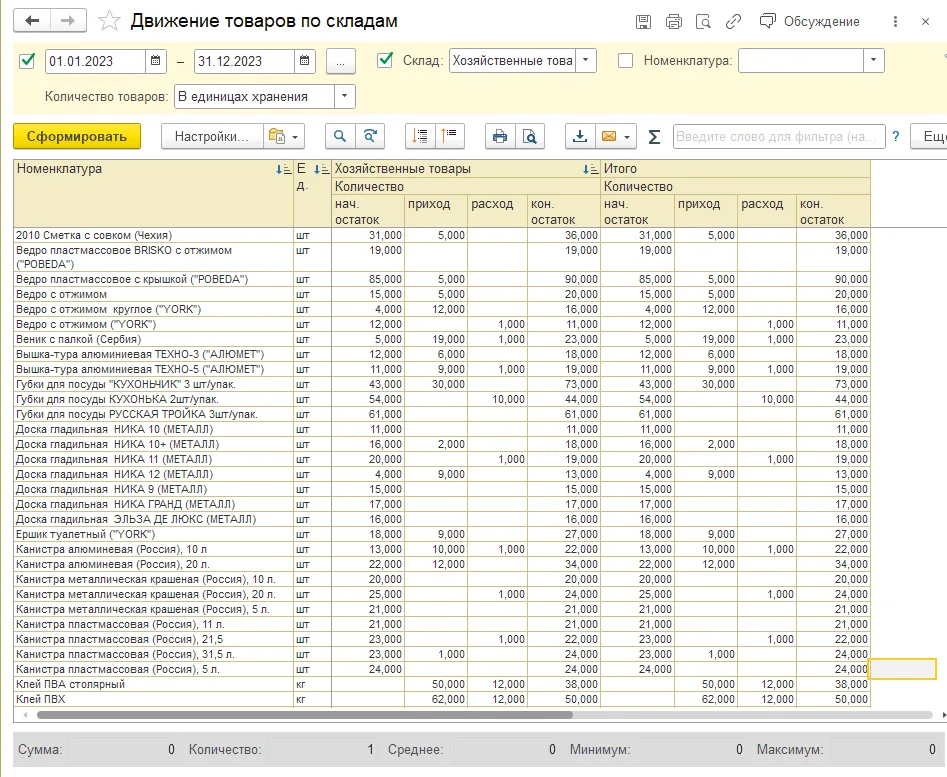Image resolution: width=947 pixels, height=777 pixels.
Task: Open the send by email dropdown
Action: tap(616, 136)
